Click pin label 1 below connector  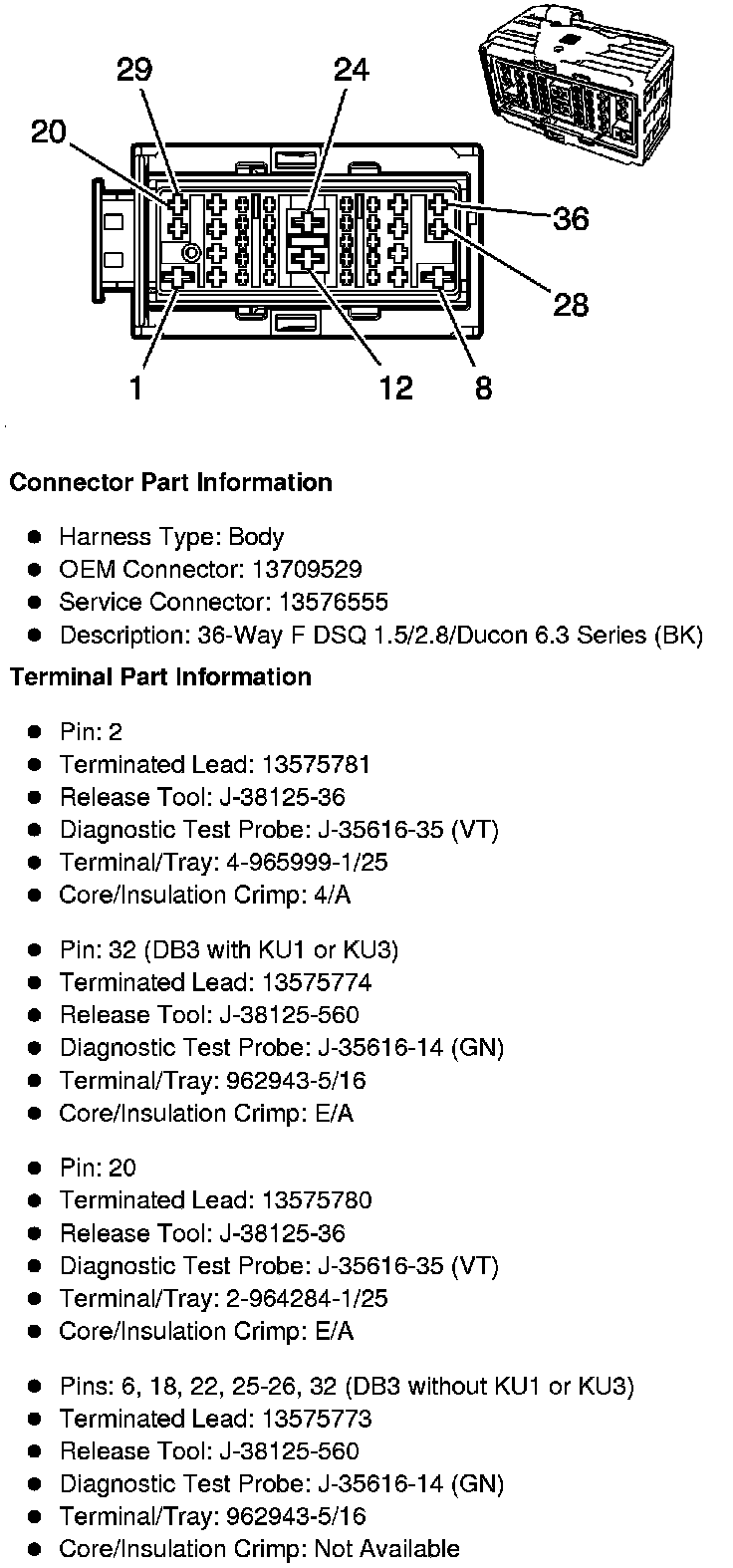pyautogui.click(x=136, y=388)
